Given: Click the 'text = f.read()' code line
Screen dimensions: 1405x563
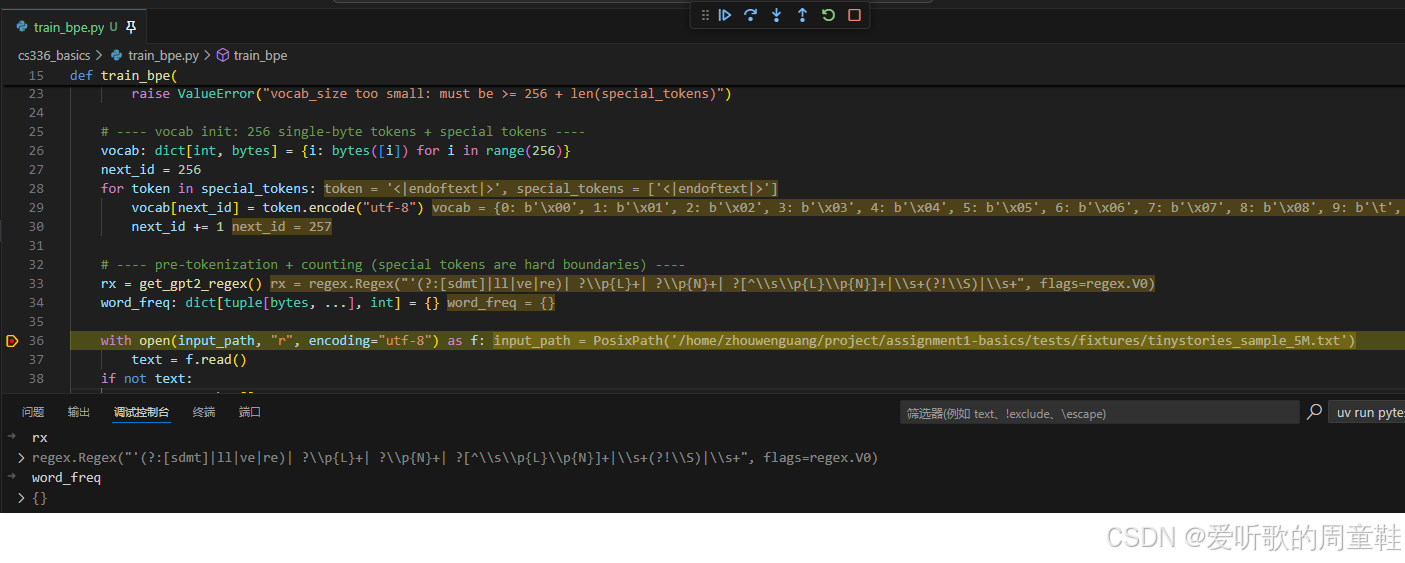Looking at the screenshot, I should point(189,360).
